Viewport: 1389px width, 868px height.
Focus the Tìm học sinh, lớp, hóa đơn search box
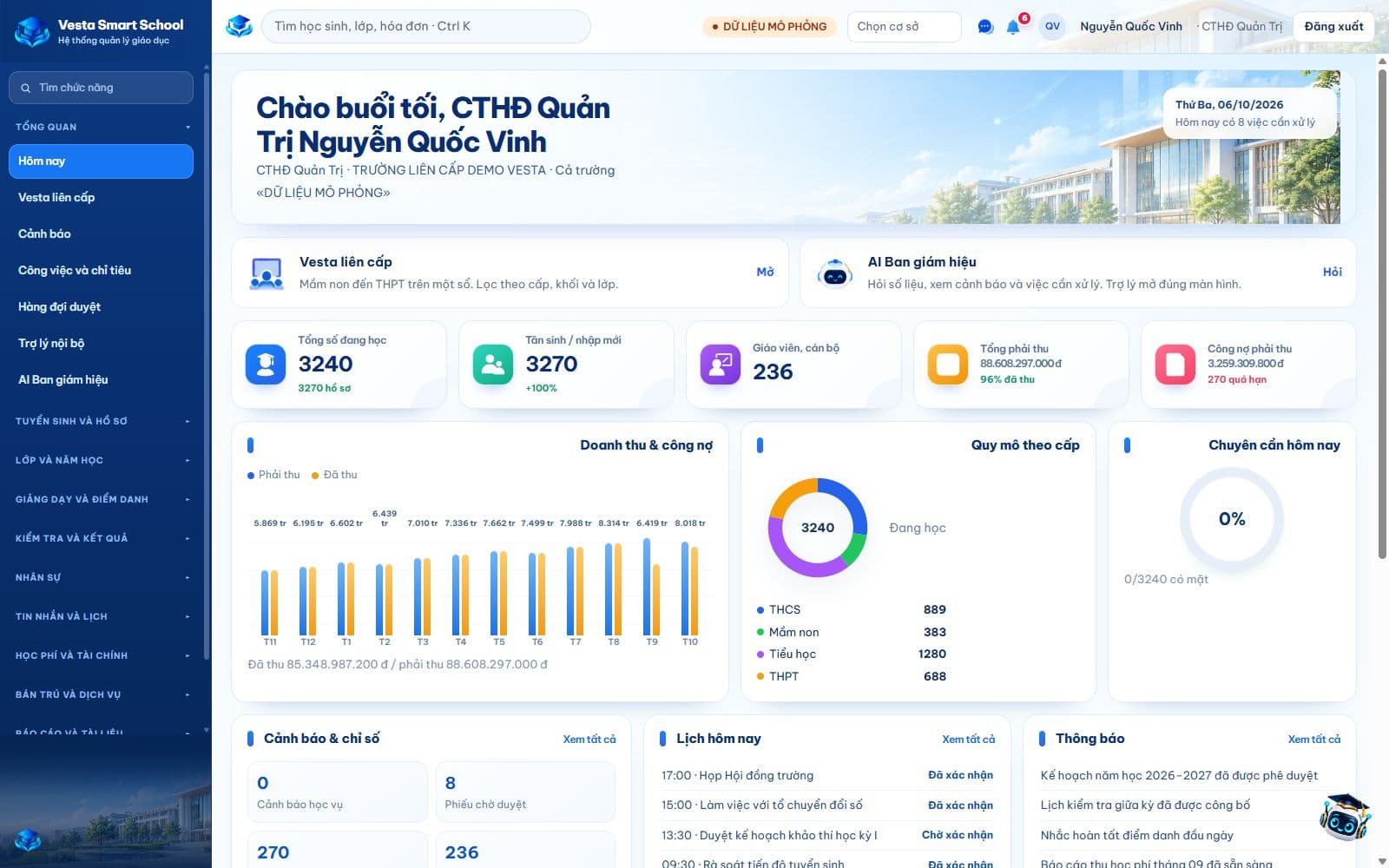426,27
